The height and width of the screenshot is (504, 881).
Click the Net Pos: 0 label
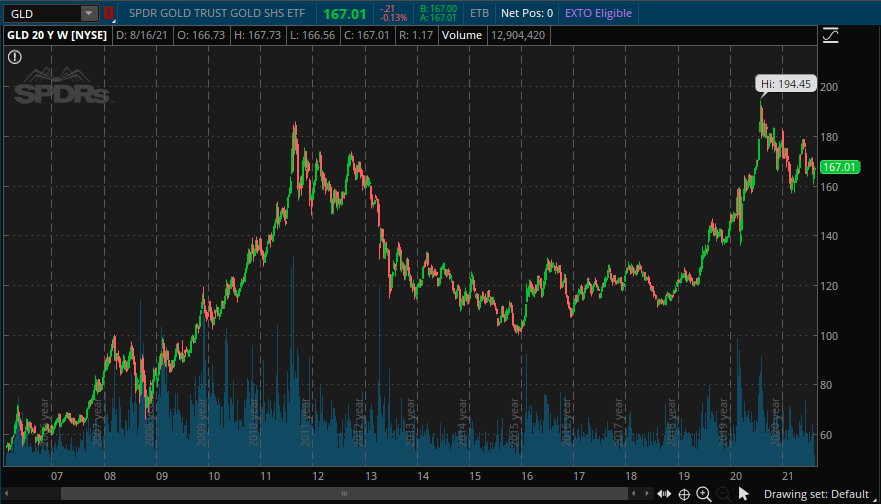[x=526, y=13]
